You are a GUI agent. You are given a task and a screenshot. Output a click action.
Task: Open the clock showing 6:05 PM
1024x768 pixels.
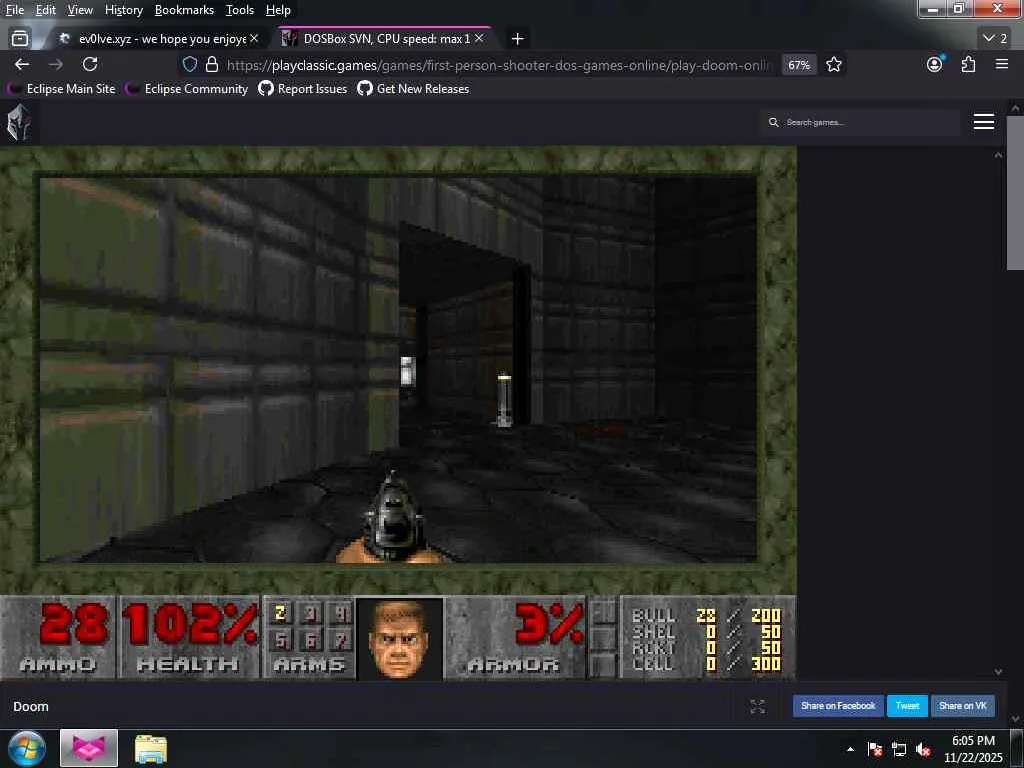[x=973, y=749]
